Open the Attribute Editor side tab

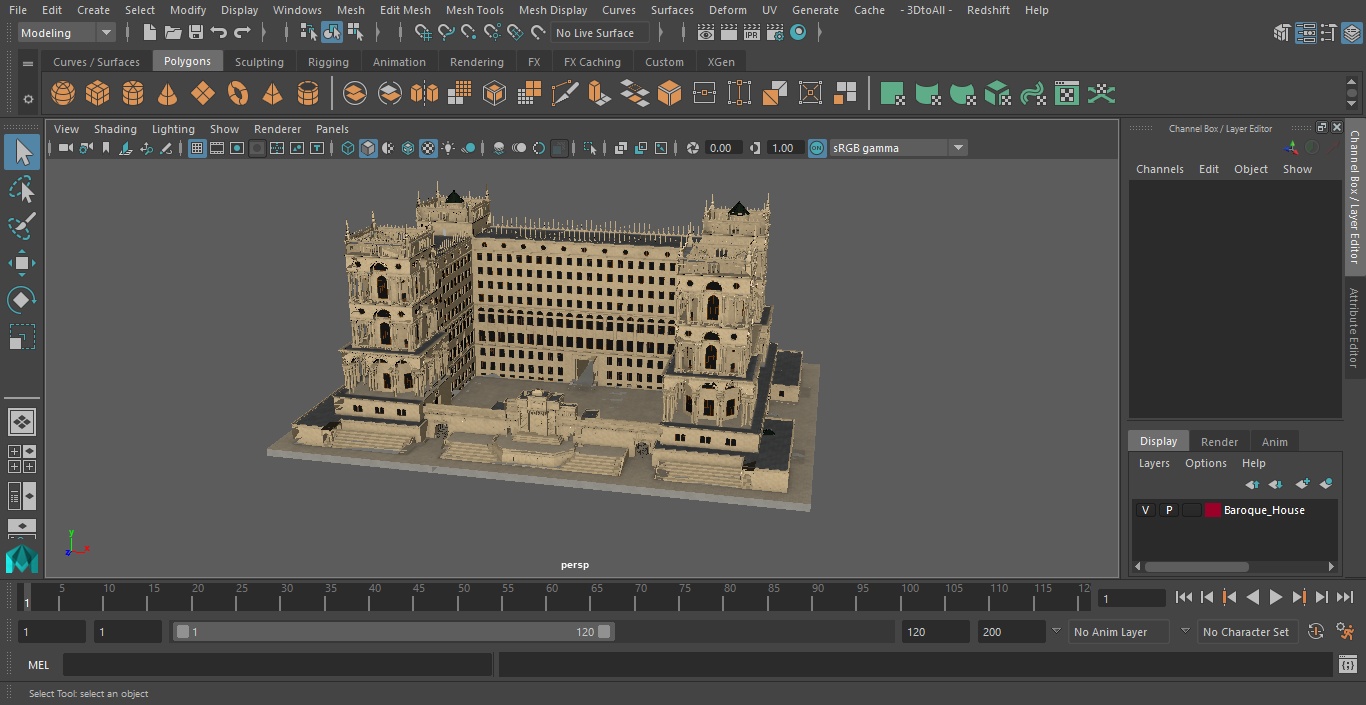[1354, 328]
